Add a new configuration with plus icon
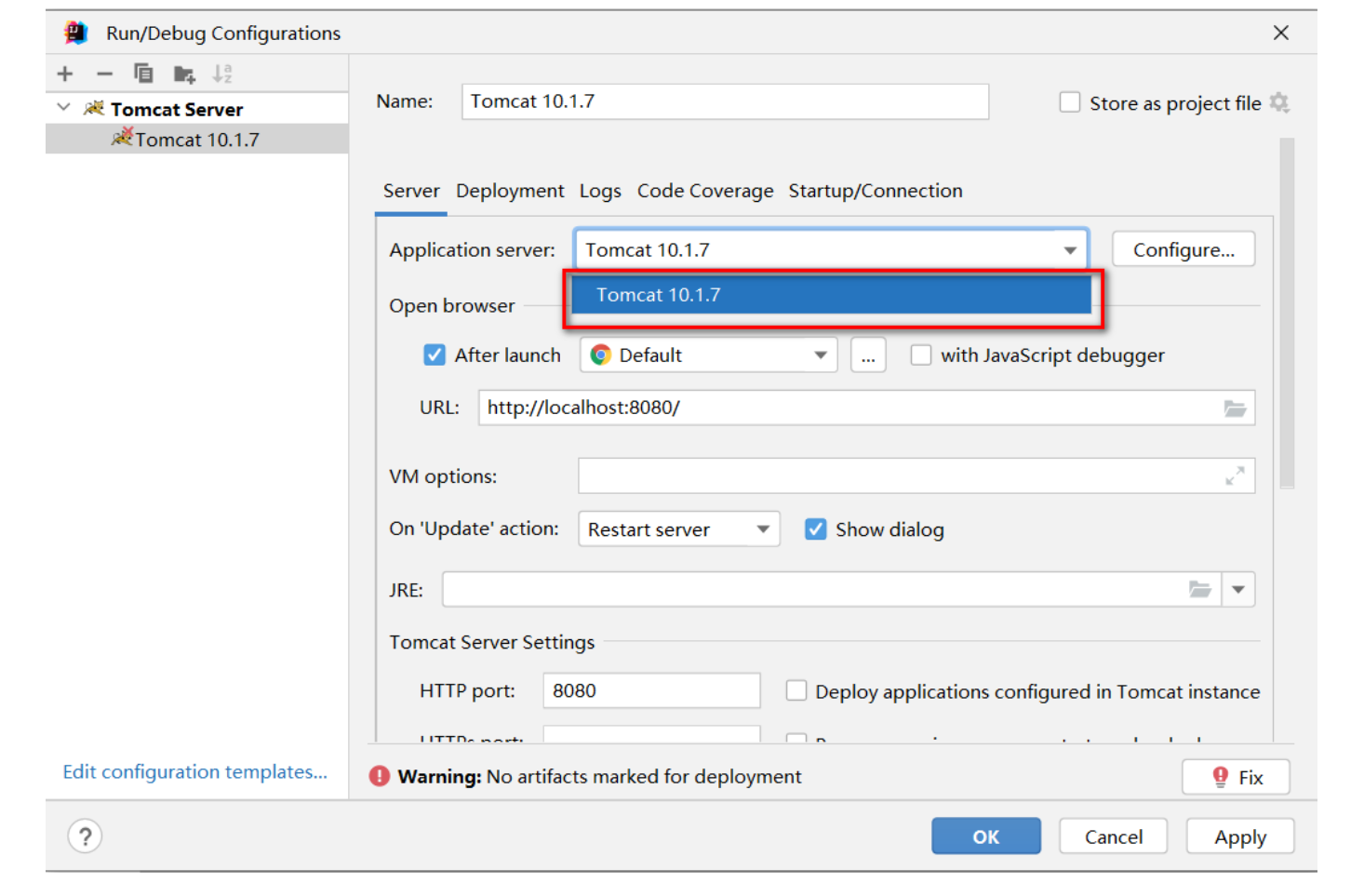 click(x=65, y=74)
